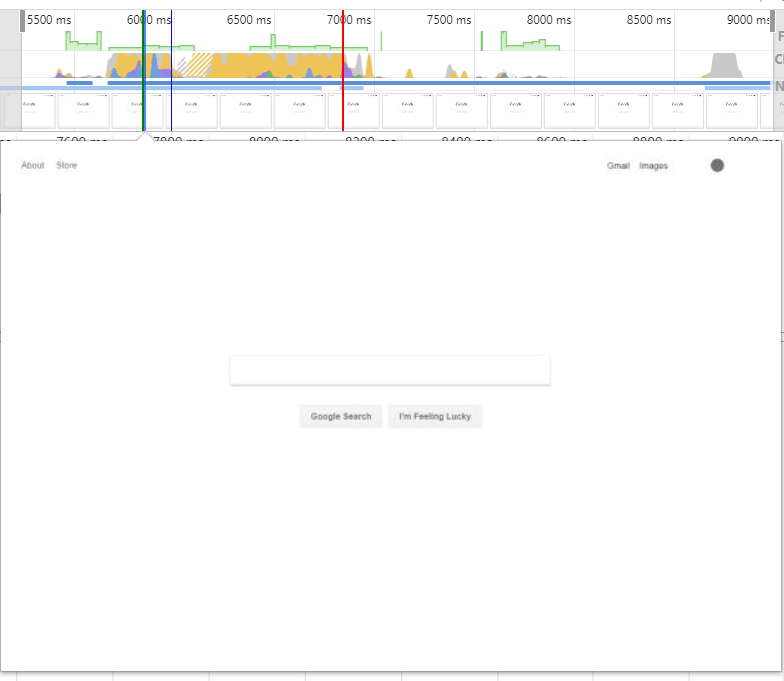The image size is (784, 681).
Task: Select the Images link in the preview
Action: (x=653, y=166)
